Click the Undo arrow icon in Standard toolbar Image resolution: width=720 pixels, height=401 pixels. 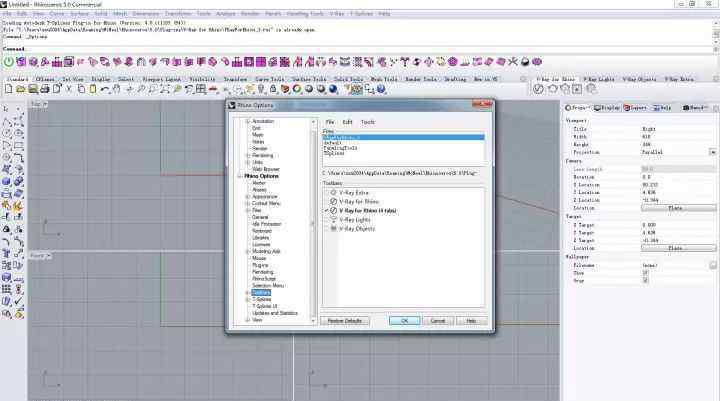click(x=105, y=89)
